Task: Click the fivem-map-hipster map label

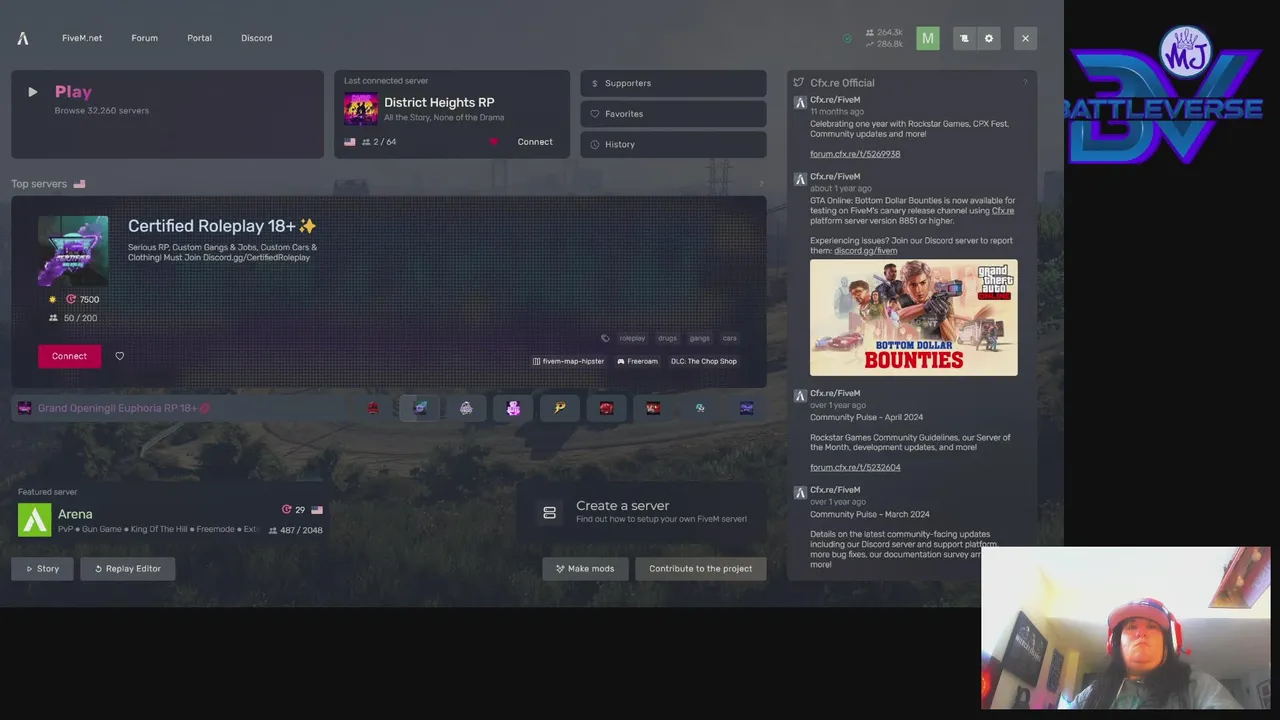Action: click(568, 361)
